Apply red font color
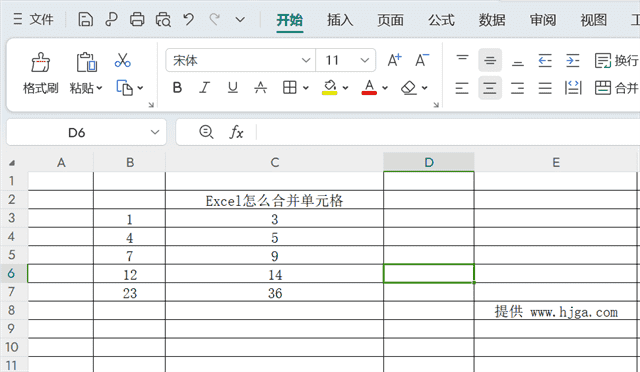640x372 pixels. 369,87
